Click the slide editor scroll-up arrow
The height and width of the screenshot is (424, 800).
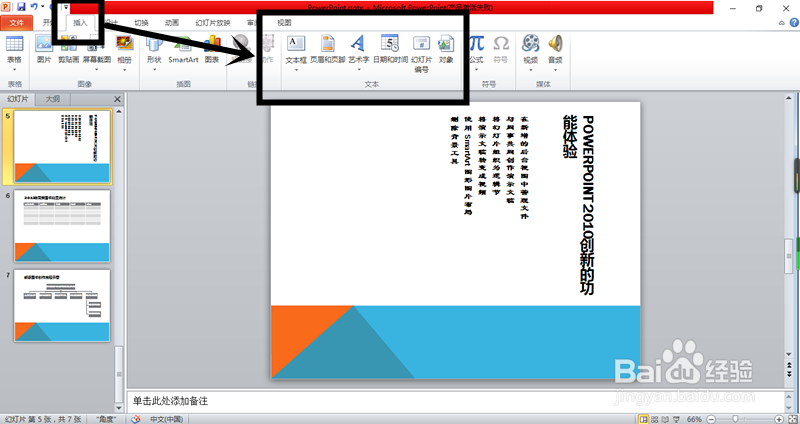pos(790,98)
